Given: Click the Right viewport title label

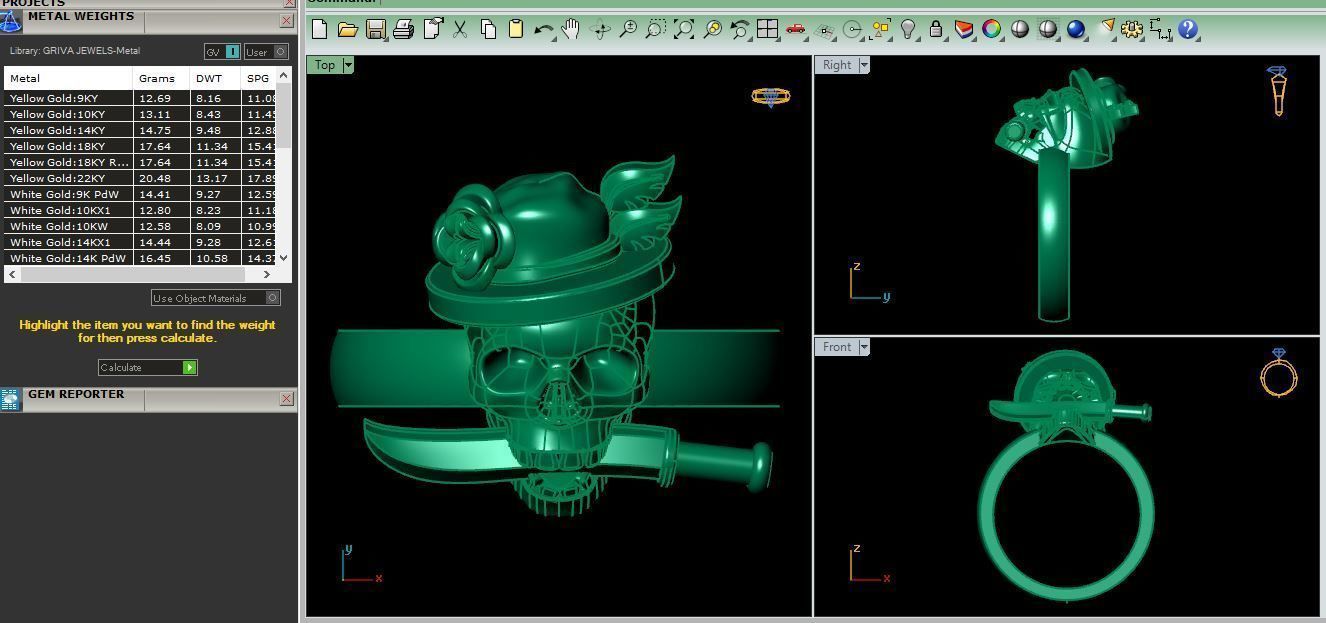Looking at the screenshot, I should point(837,65).
